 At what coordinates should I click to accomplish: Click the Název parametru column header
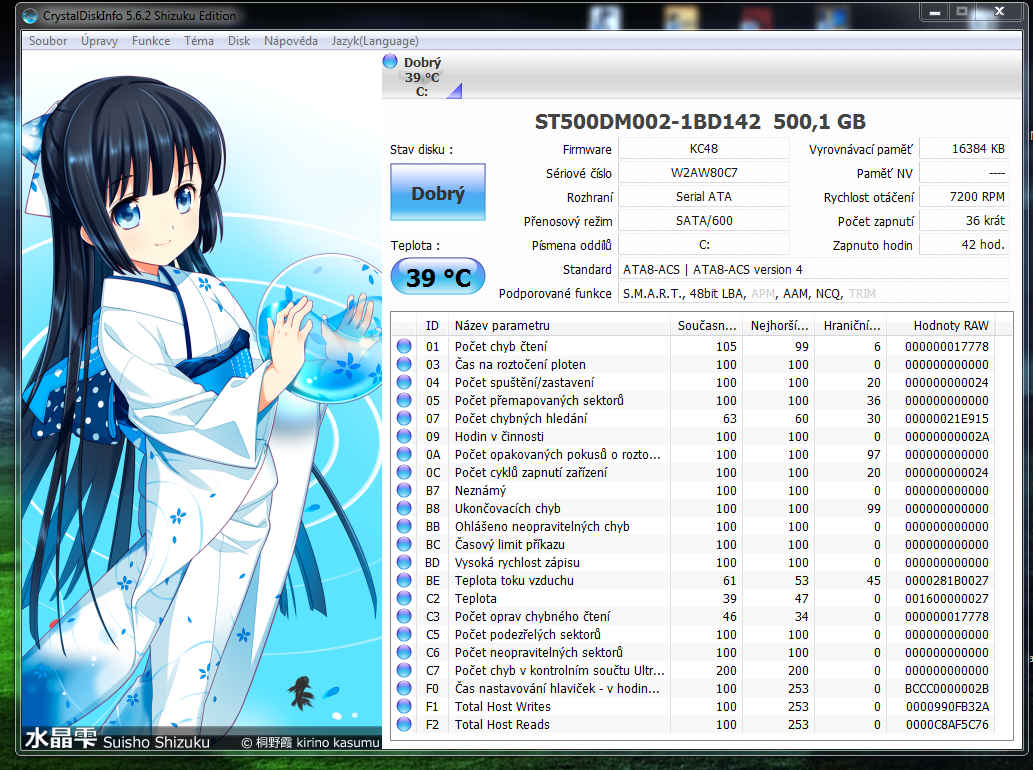[x=559, y=325]
